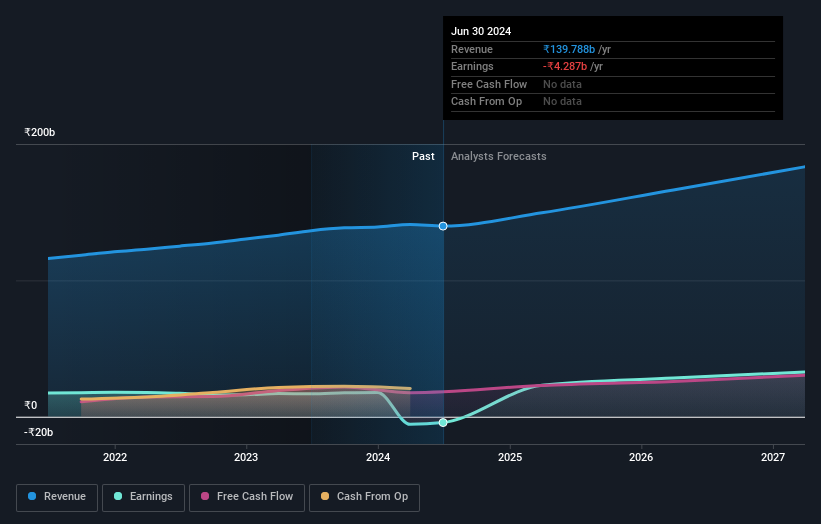This screenshot has height=524, width=821.
Task: Toggle the Earnings legend button
Action: click(143, 497)
